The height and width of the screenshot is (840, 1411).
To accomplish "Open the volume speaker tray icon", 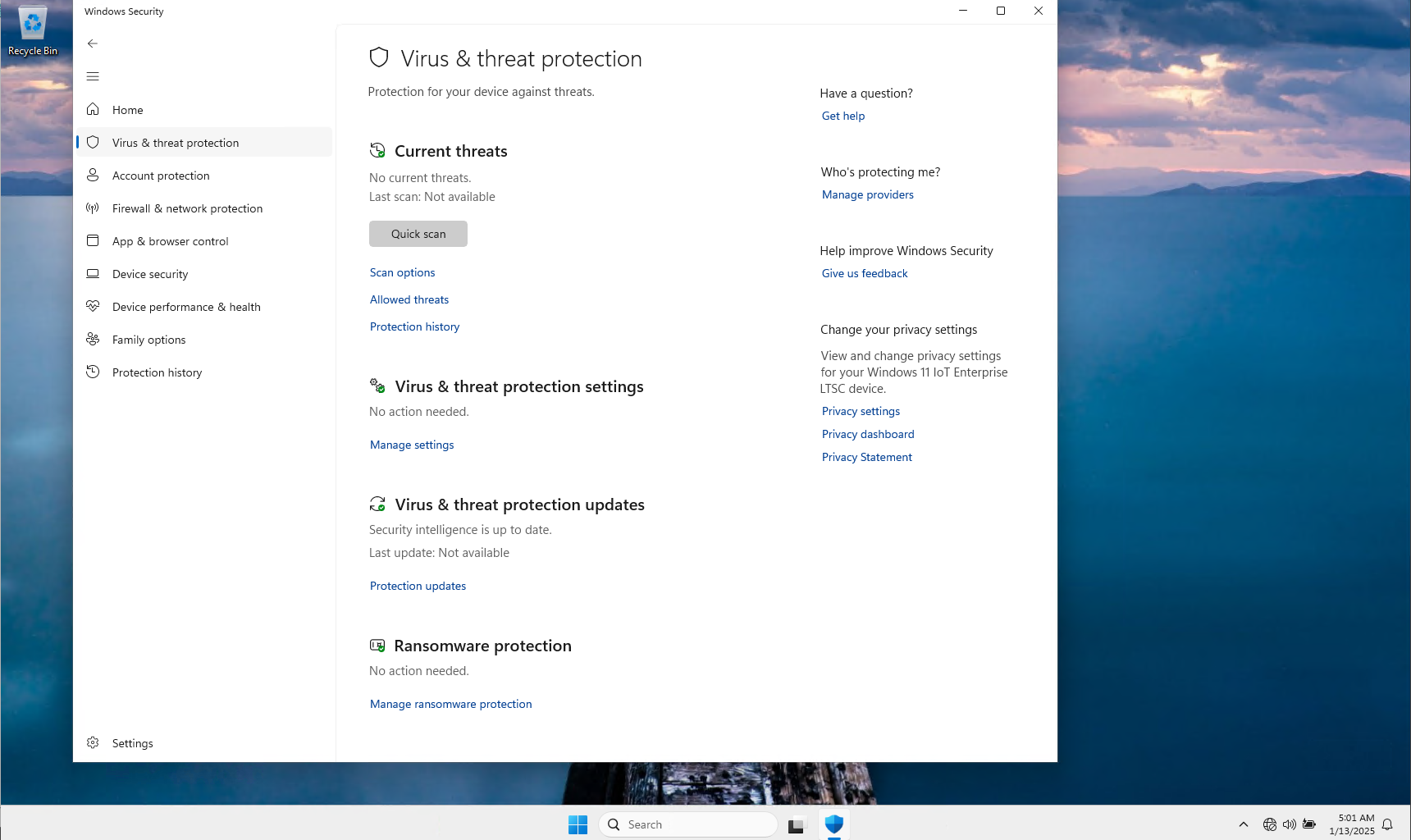I will [x=1290, y=824].
